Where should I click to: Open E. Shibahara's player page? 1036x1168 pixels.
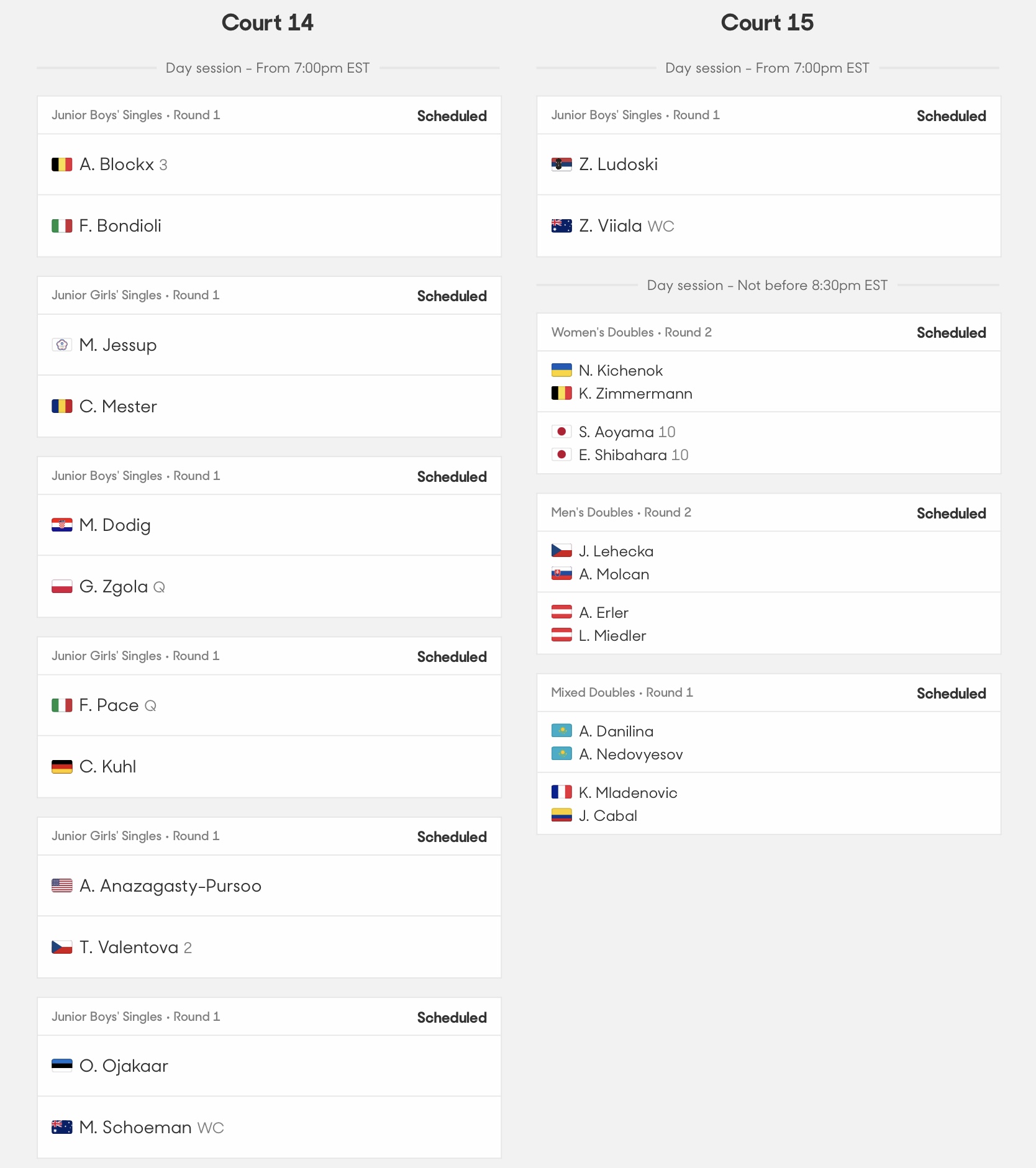(623, 455)
